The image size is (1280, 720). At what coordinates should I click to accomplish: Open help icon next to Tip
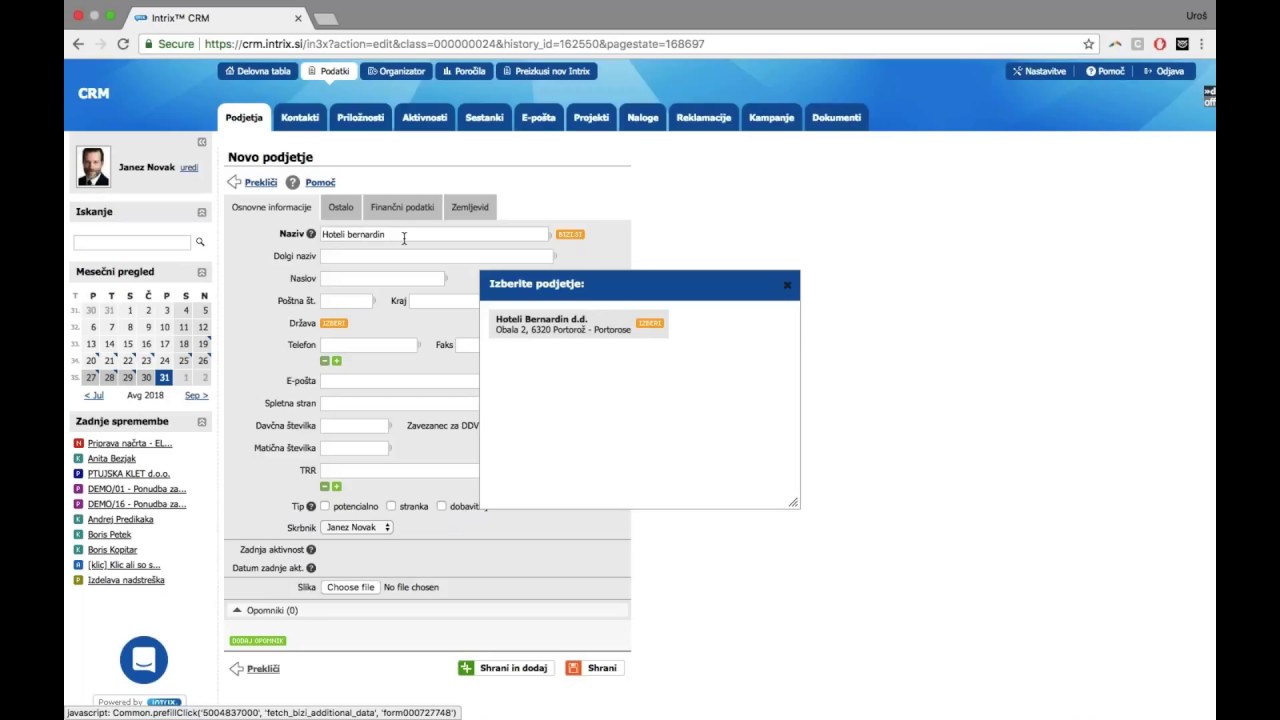tap(311, 506)
